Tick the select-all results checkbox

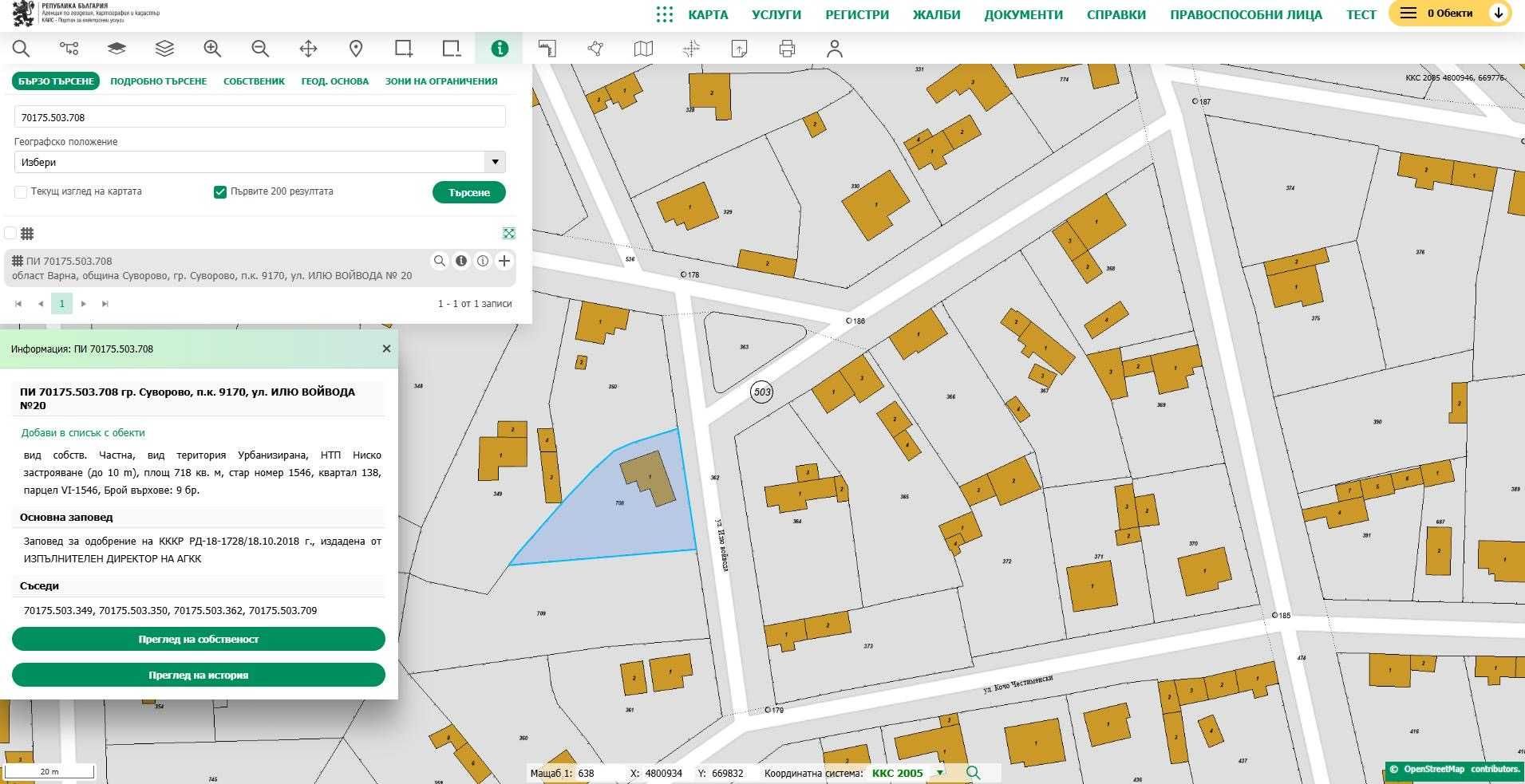(x=10, y=234)
